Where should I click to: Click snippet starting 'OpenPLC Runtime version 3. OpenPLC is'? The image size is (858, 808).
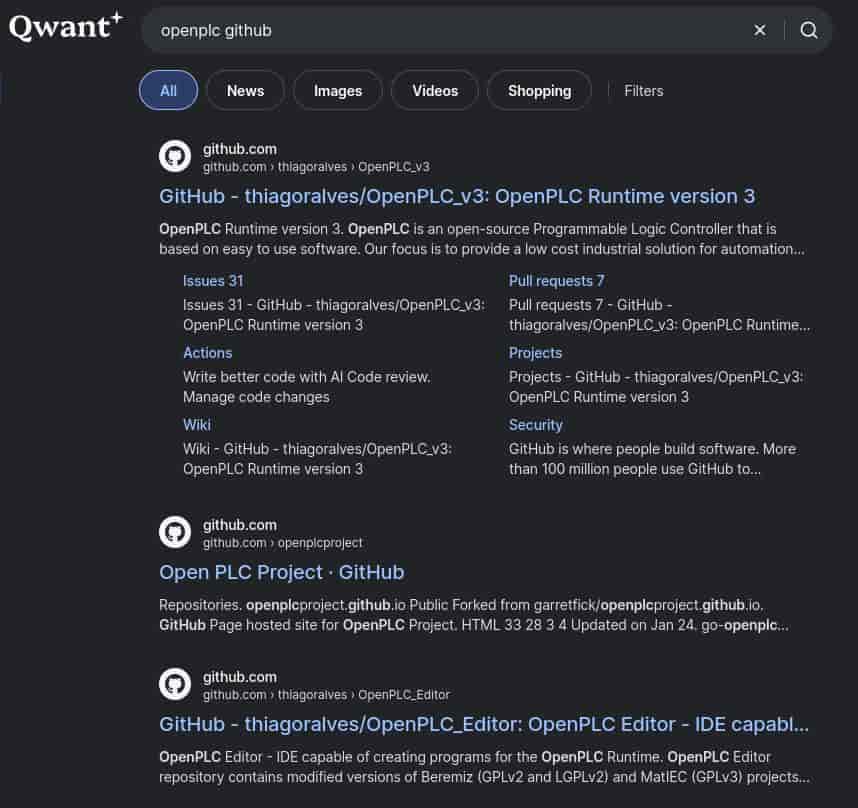[482, 239]
